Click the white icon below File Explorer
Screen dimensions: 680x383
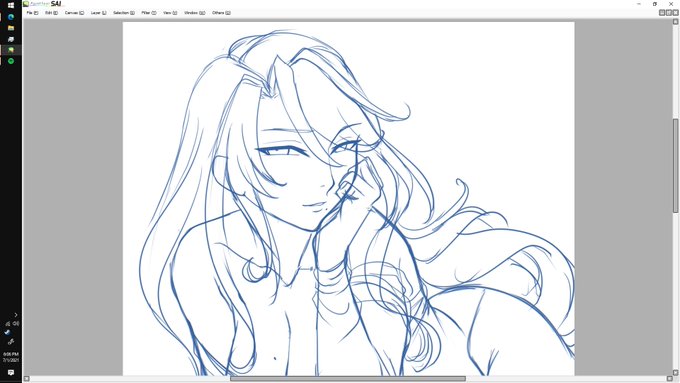[11, 39]
